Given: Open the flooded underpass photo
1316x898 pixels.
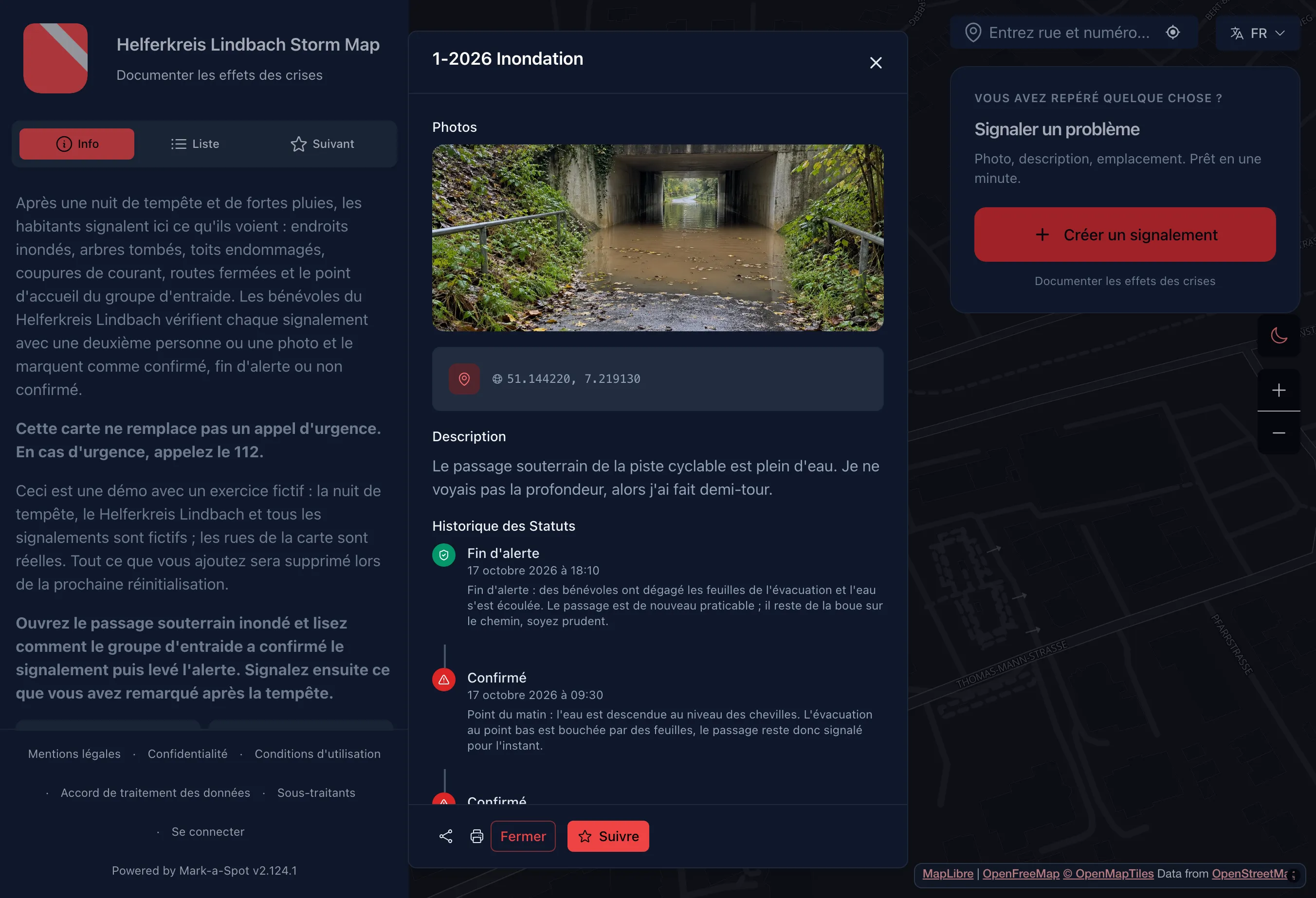Looking at the screenshot, I should pos(658,238).
